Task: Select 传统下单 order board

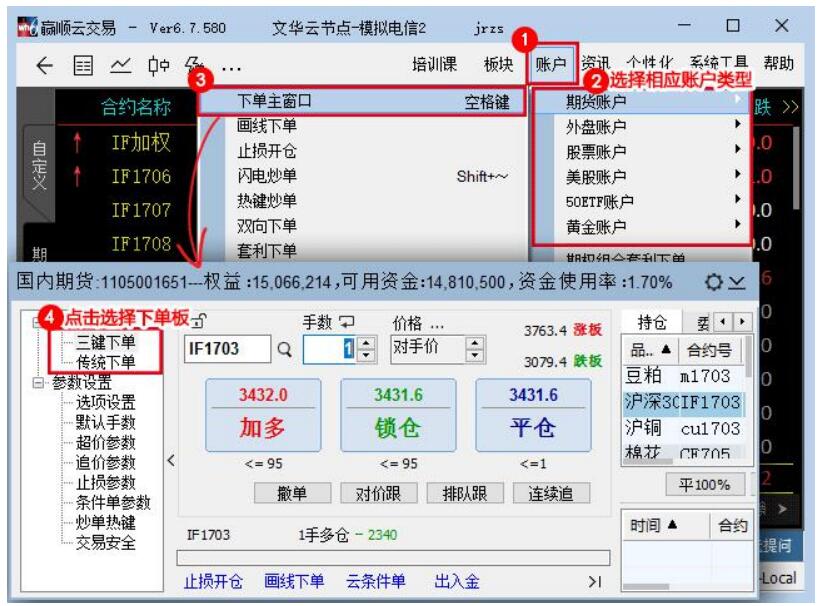Action: coord(106,362)
